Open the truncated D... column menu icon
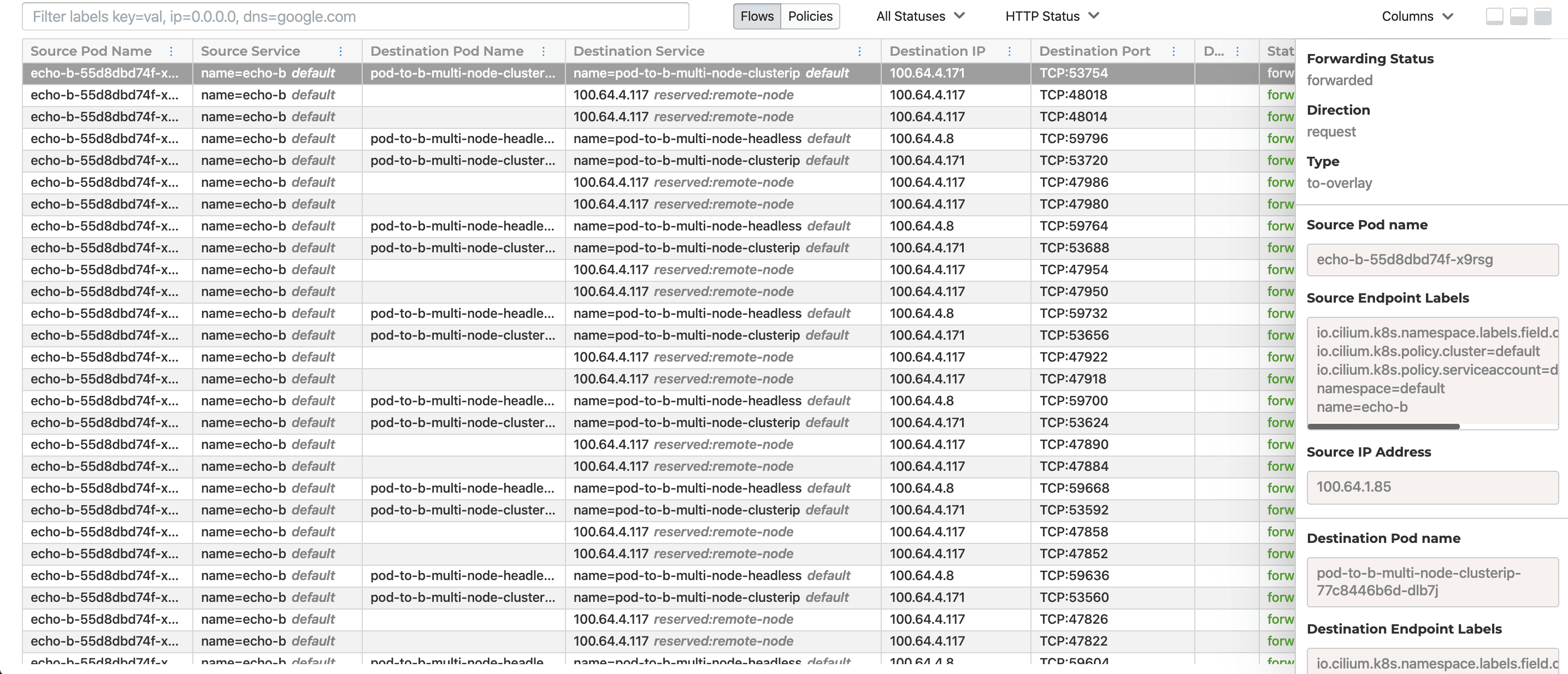Image resolution: width=1568 pixels, height=674 pixels. 1237,51
